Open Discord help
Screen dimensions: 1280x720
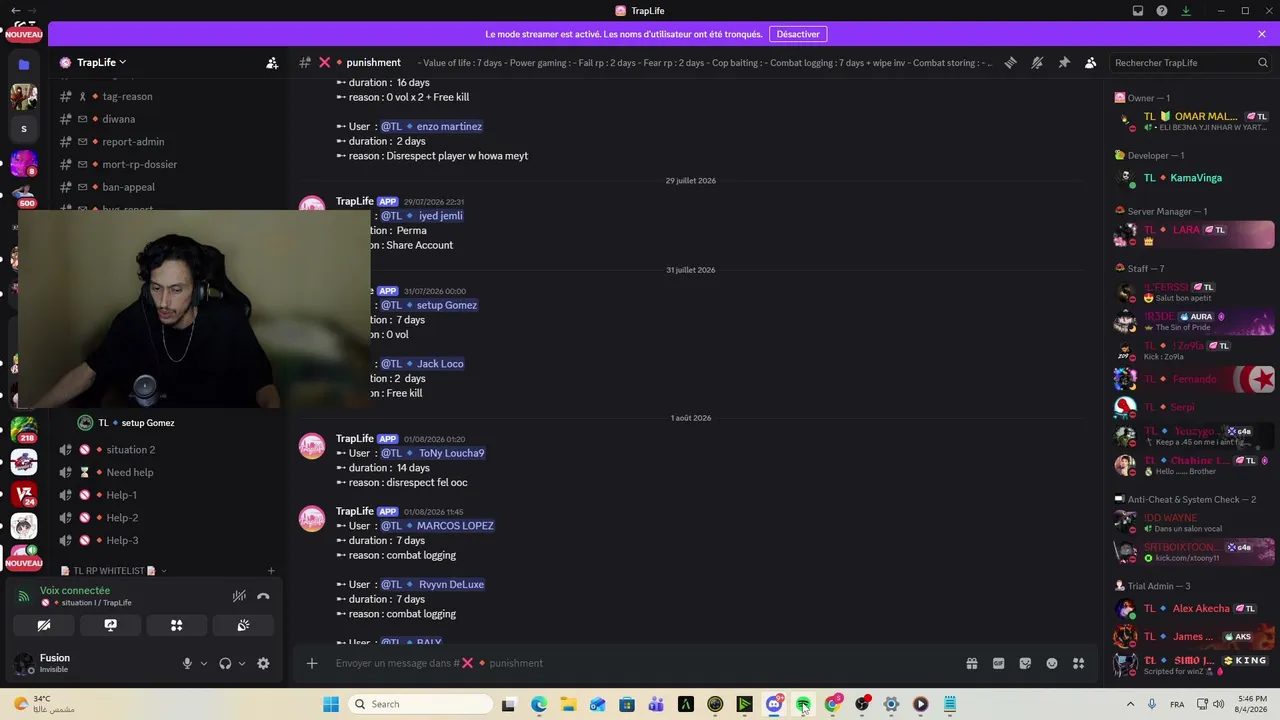[x=1162, y=11]
